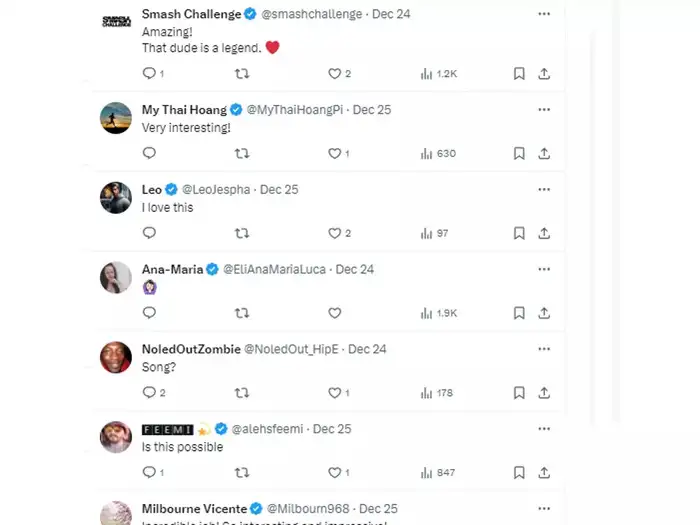Retweet My Thai Hoang's reply
Image resolution: width=700 pixels, height=525 pixels.
click(x=241, y=153)
